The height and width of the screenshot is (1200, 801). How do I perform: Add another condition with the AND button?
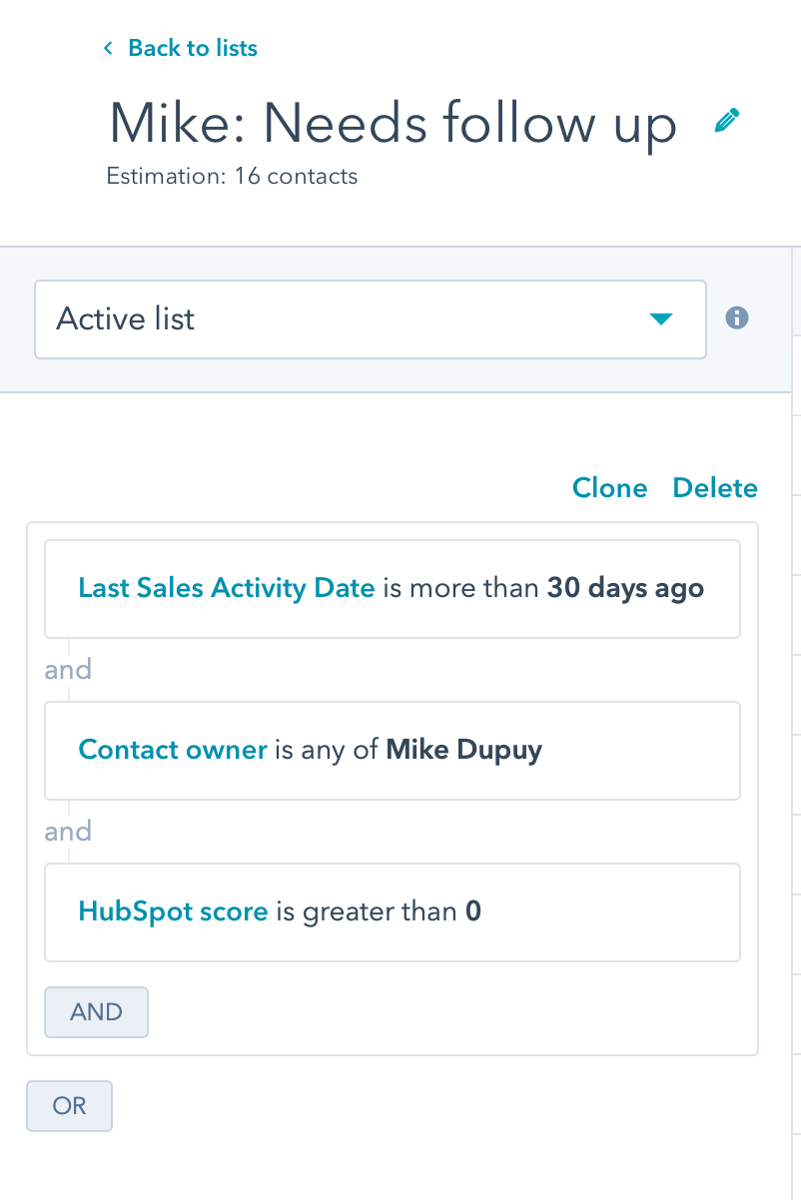point(96,1012)
